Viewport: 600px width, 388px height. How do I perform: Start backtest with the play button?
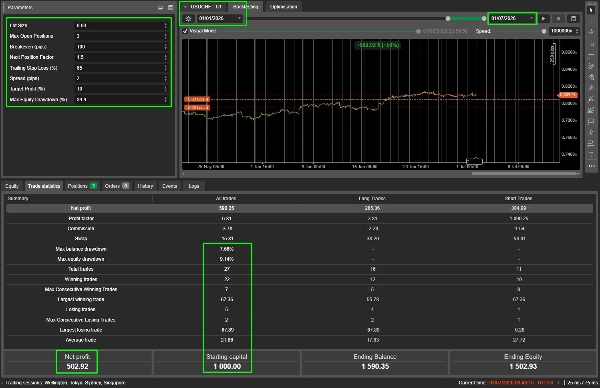tap(543, 18)
